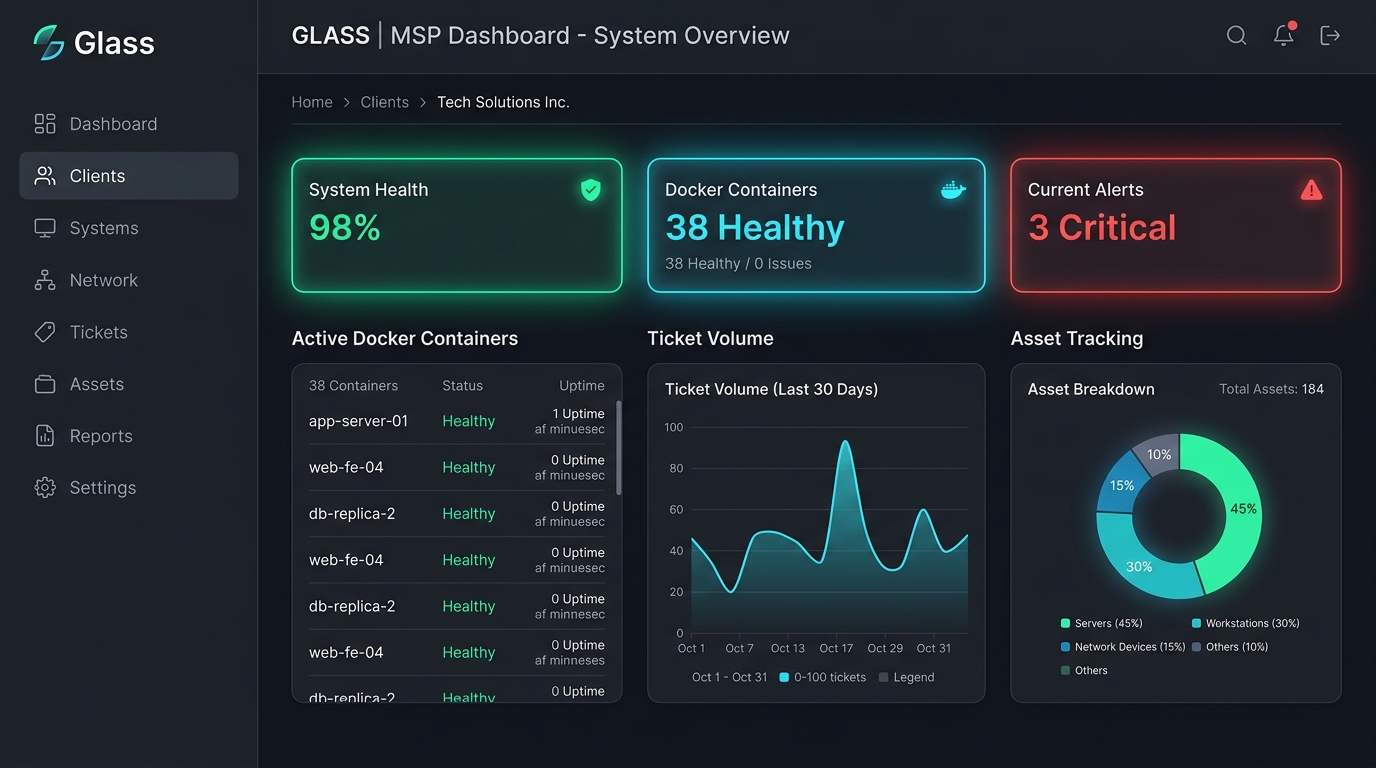The width and height of the screenshot is (1376, 768).
Task: Click the Tech Solutions Inc. breadcrumb
Action: tap(503, 102)
